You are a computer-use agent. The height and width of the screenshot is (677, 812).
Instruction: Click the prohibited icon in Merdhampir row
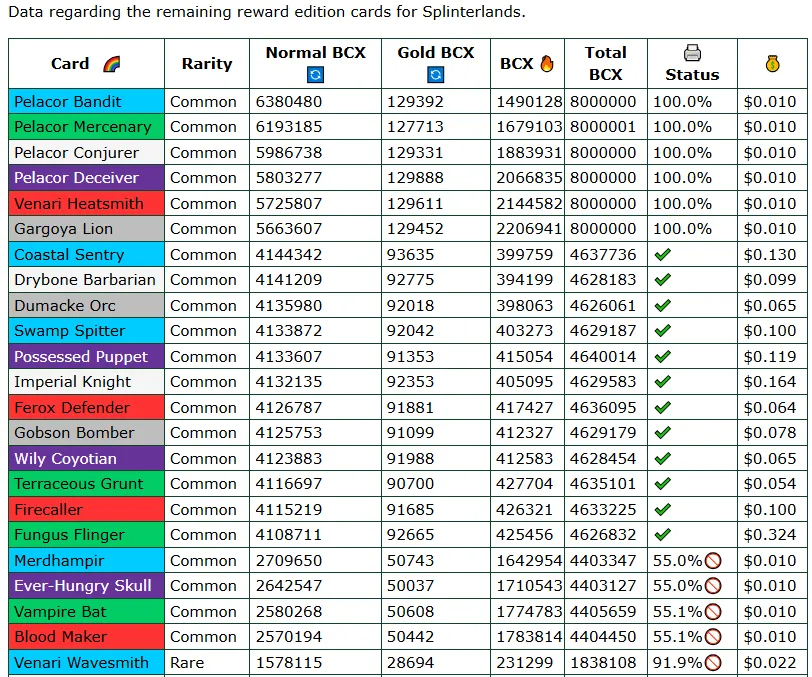(713, 560)
